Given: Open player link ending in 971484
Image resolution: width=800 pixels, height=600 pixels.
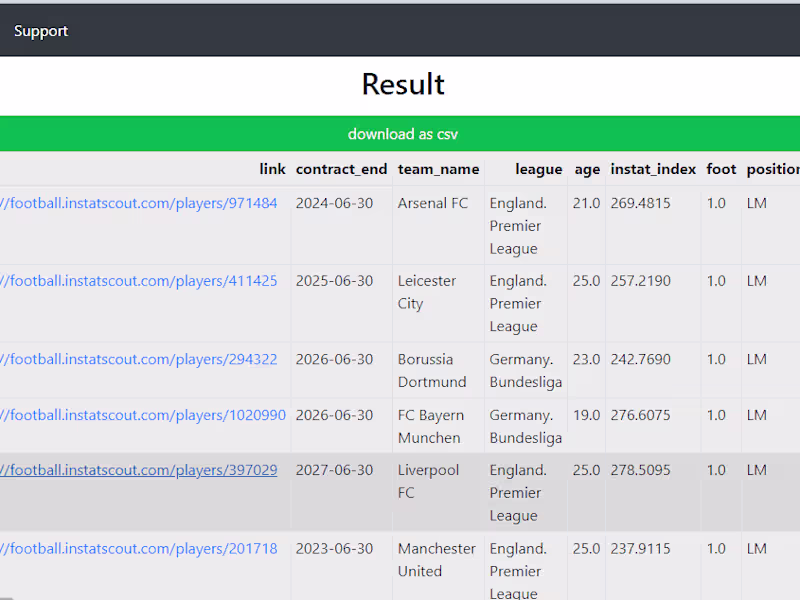Looking at the screenshot, I should coord(138,203).
